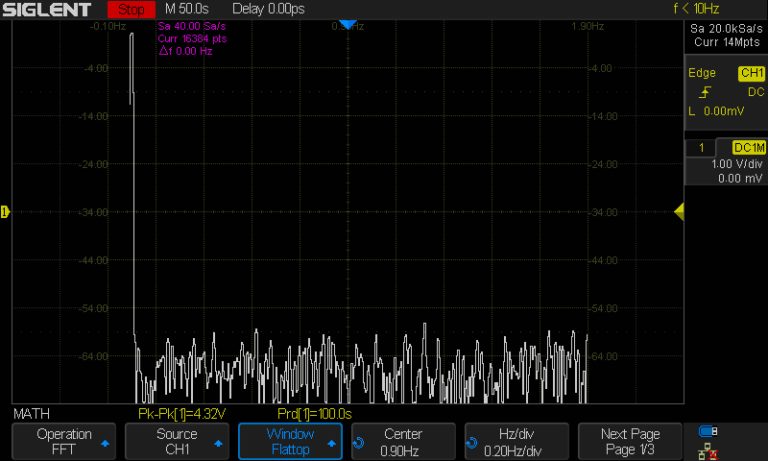Click the M 50.0s timebase readout

tap(188, 9)
